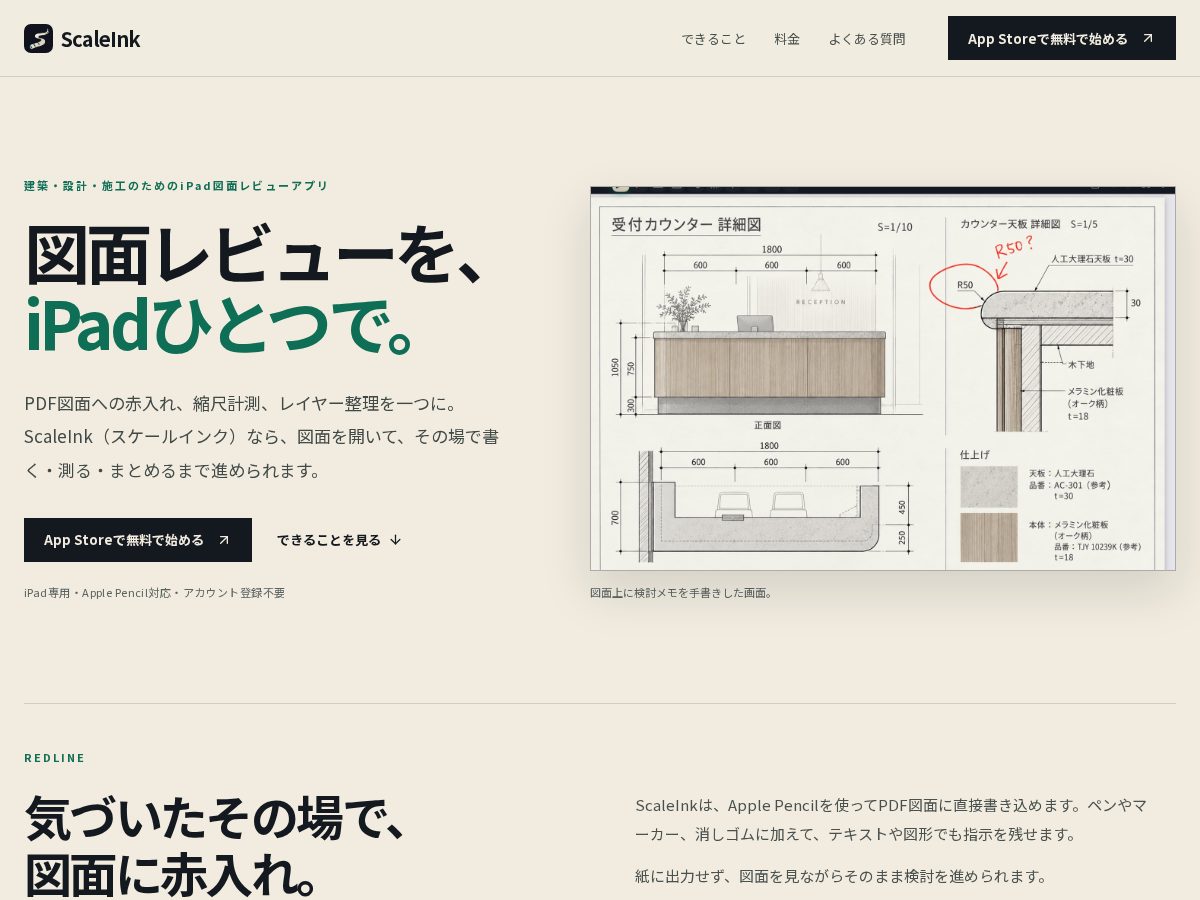
Task: Click the REDLINE section label
Action: (55, 757)
